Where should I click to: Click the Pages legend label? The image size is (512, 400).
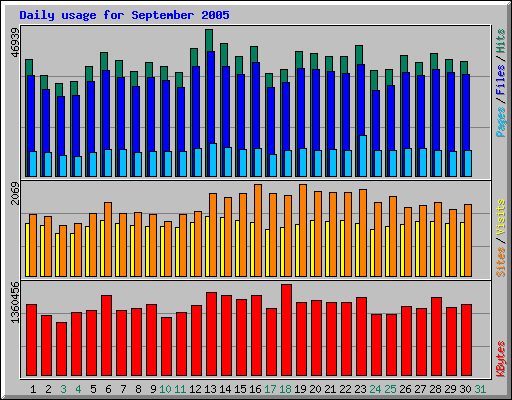coord(501,122)
